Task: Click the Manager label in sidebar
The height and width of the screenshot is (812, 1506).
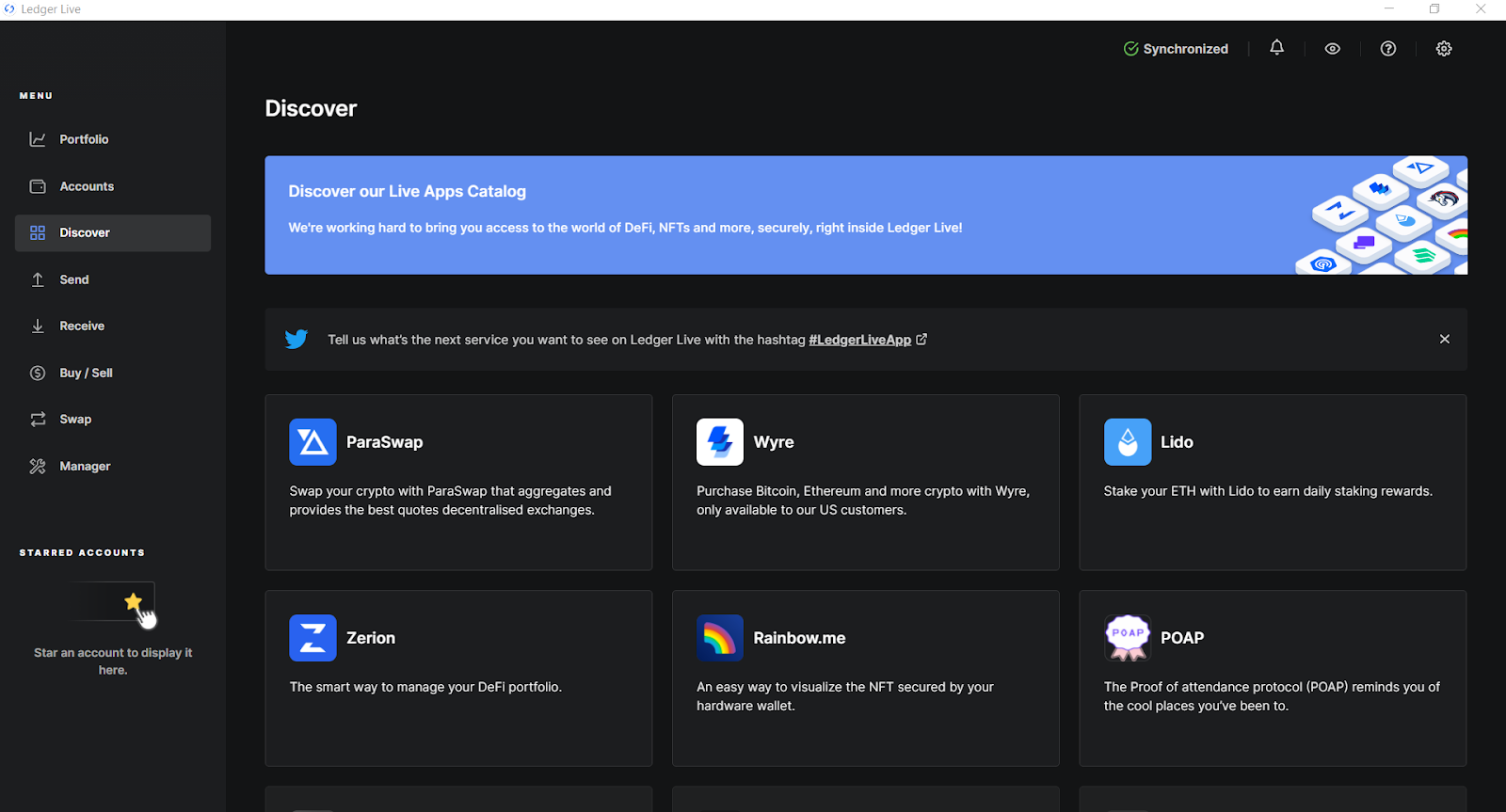Action: [85, 466]
